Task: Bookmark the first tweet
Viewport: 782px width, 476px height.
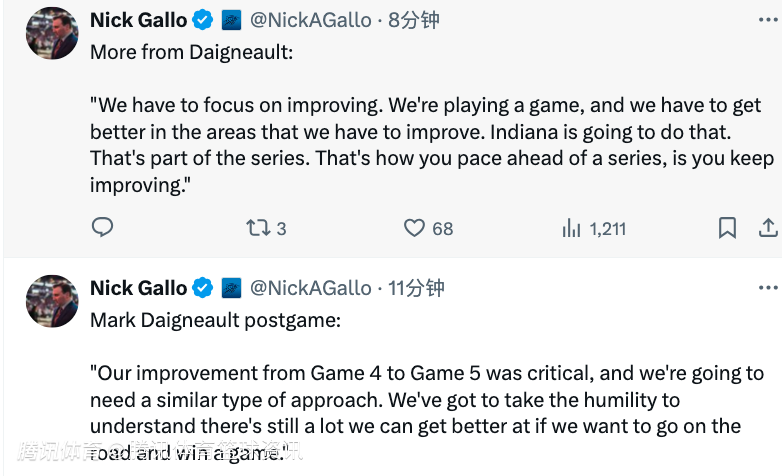Action: (x=729, y=228)
